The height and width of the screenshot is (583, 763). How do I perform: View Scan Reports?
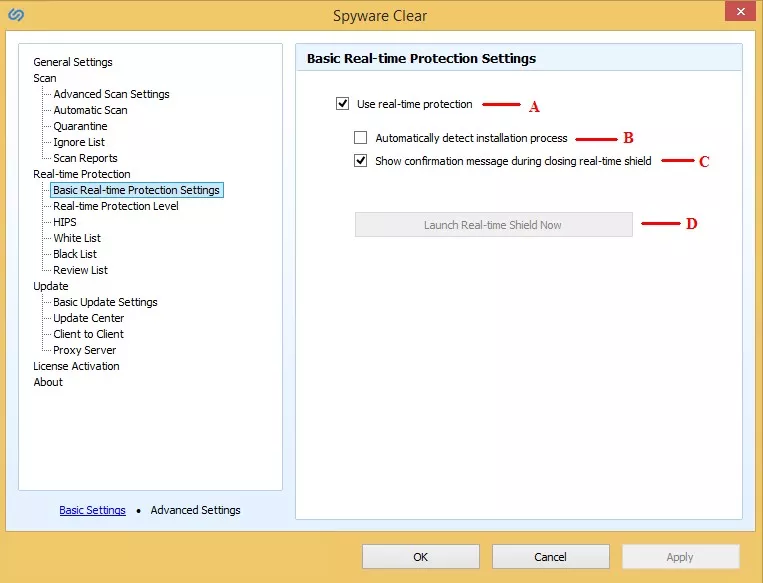point(85,158)
